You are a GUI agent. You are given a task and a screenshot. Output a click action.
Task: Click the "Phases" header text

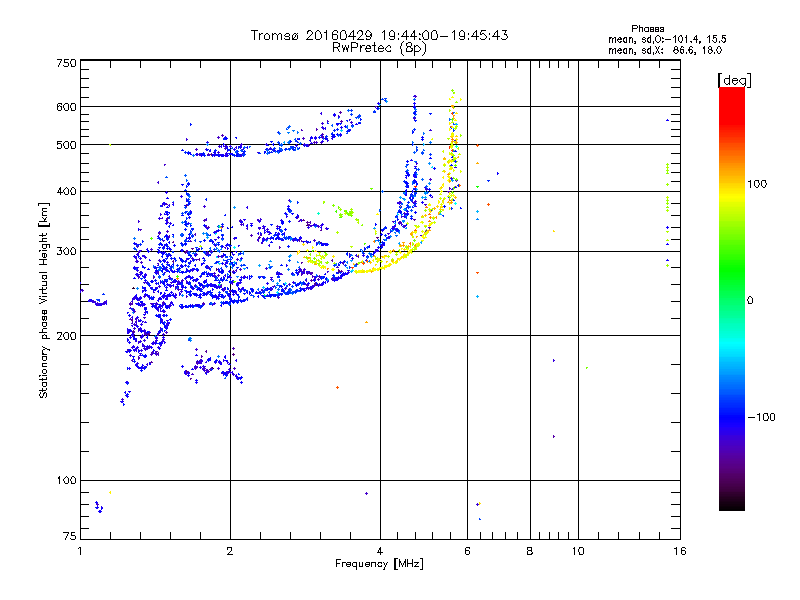click(647, 29)
